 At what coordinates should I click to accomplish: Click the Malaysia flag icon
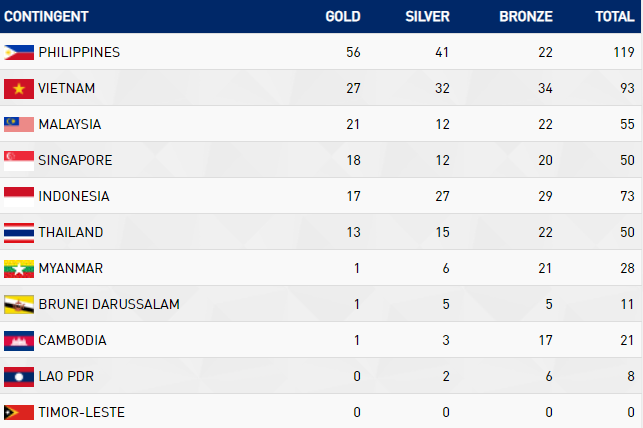tap(19, 124)
